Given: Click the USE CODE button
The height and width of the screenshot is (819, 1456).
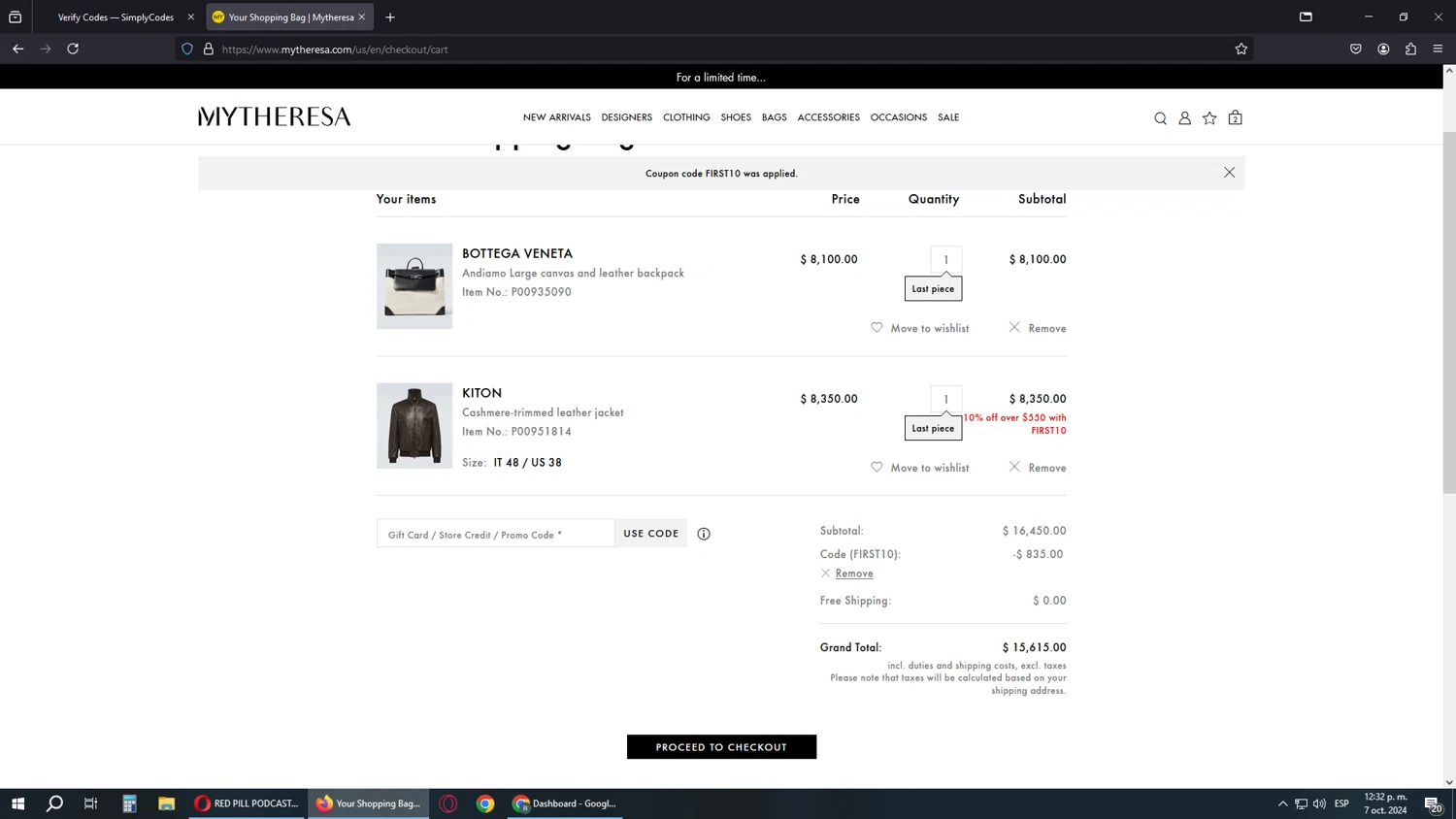Looking at the screenshot, I should coord(651,534).
